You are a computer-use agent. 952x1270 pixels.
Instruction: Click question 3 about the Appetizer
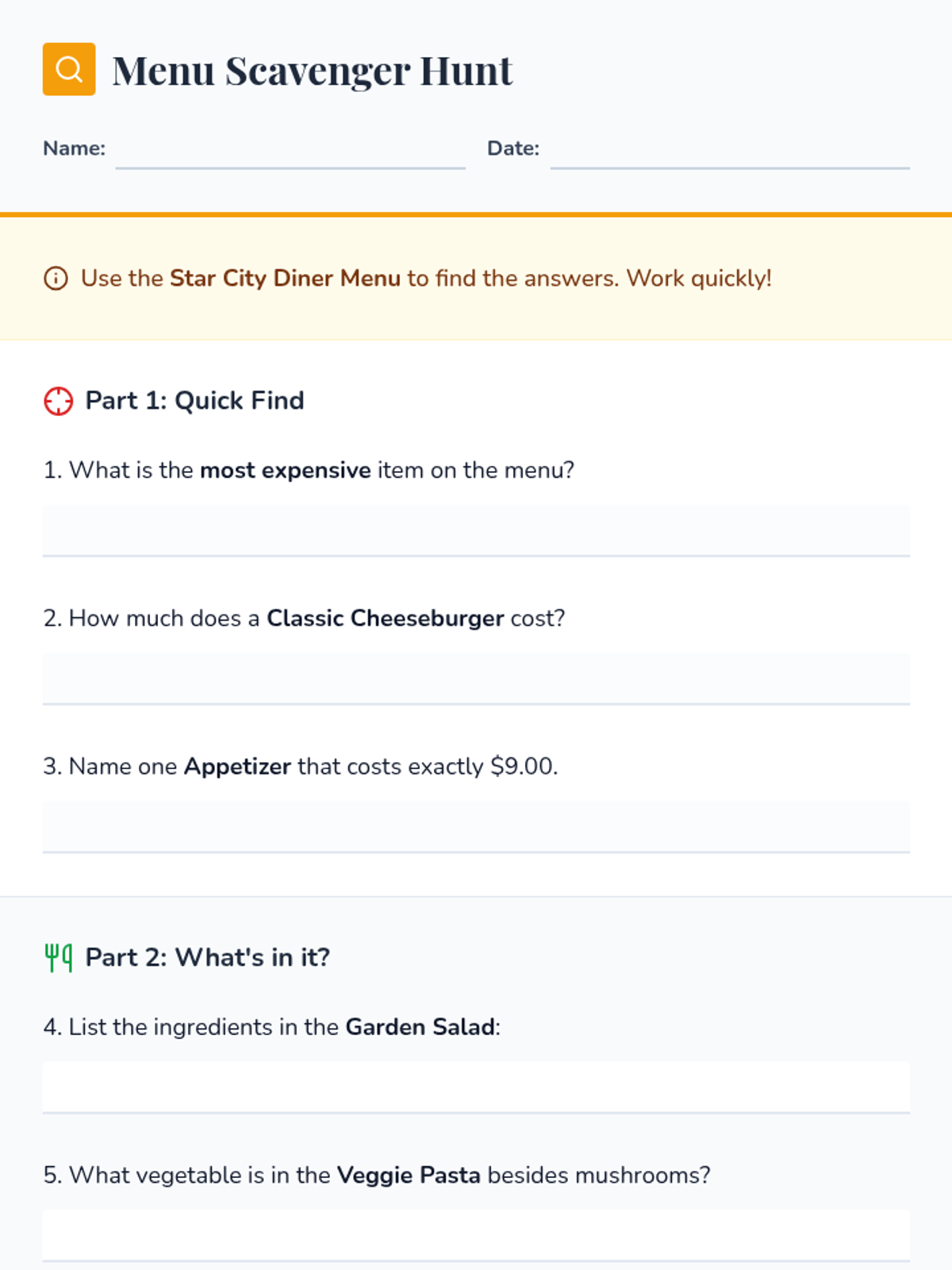301,767
